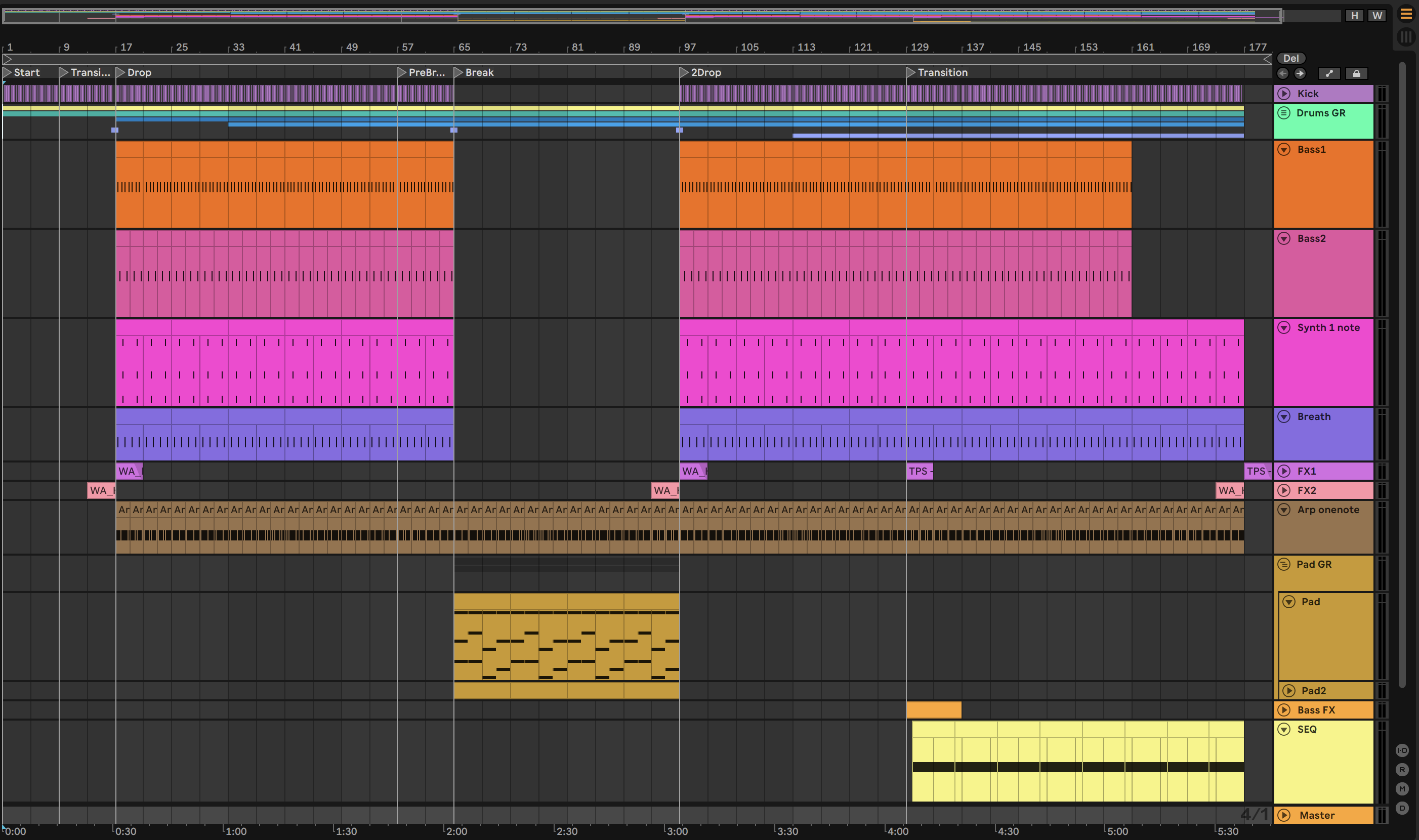Unfold the Drums GR group icon
This screenshot has height=840, width=1419.
click(x=1284, y=113)
